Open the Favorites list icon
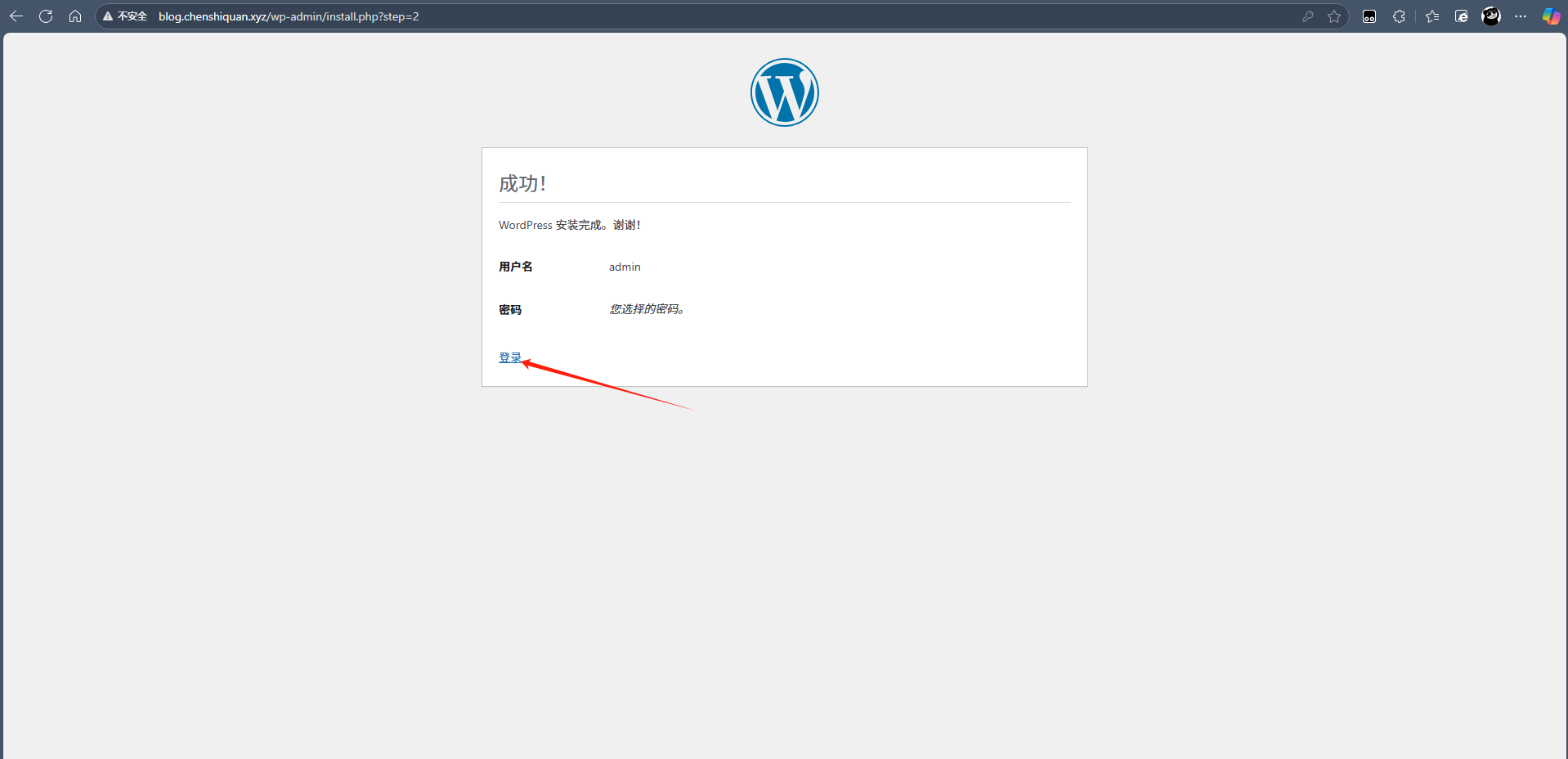This screenshot has width=1568, height=759. click(1432, 16)
